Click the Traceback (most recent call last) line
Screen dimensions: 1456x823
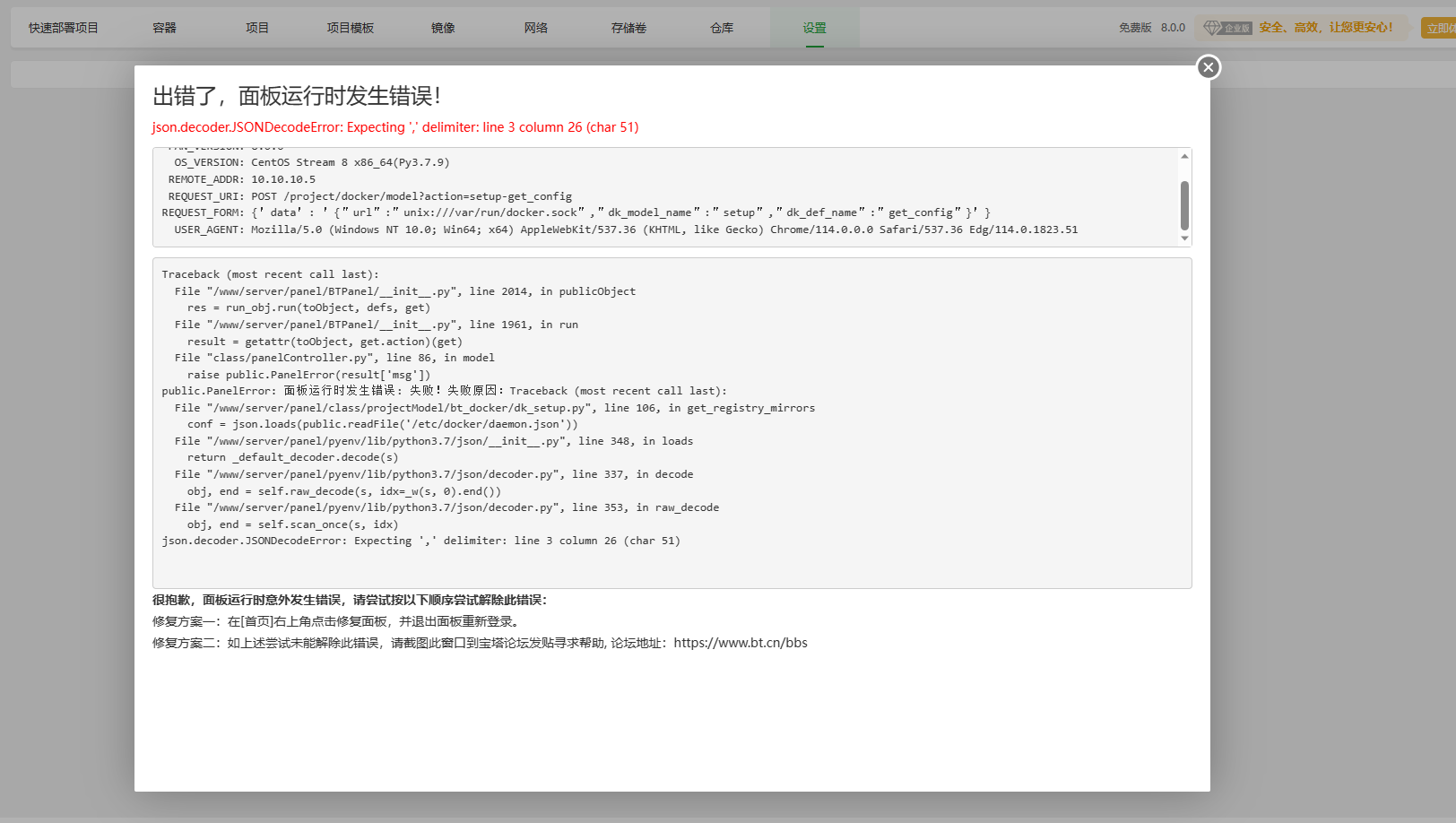(x=271, y=274)
